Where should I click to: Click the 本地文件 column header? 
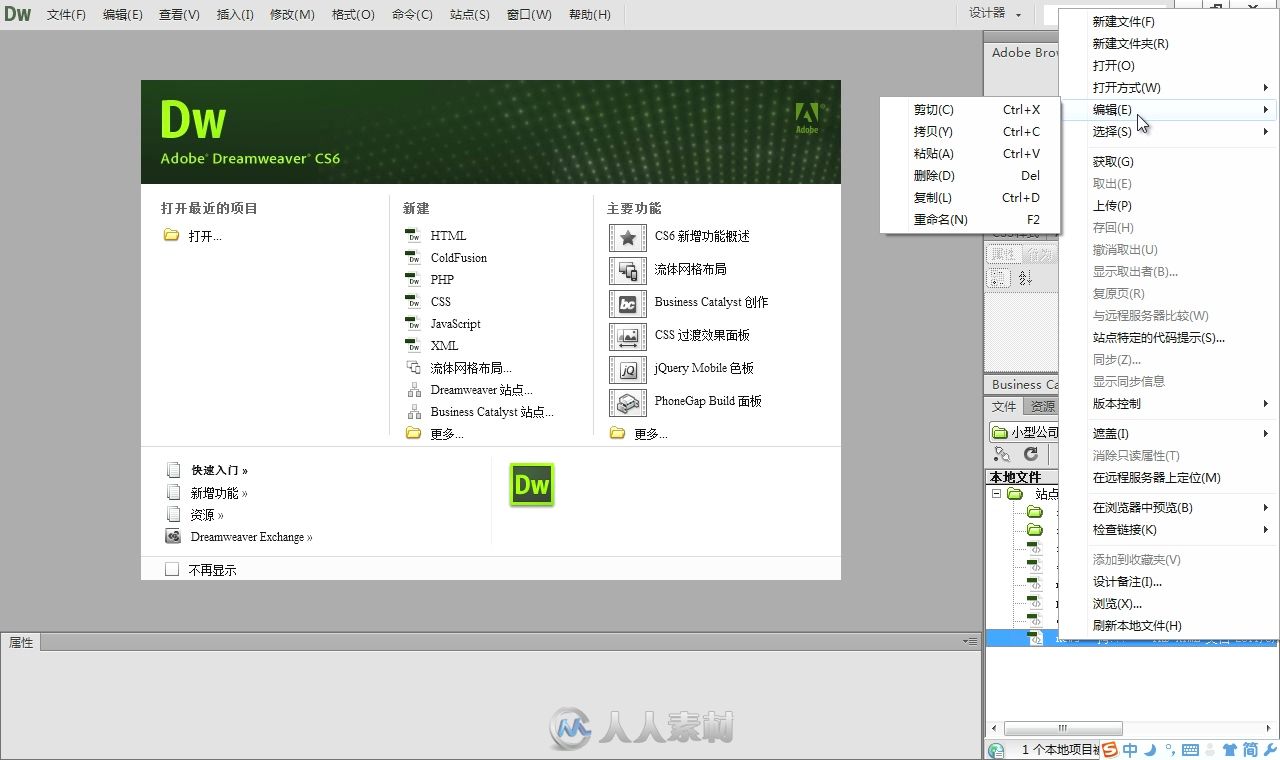pos(1022,477)
